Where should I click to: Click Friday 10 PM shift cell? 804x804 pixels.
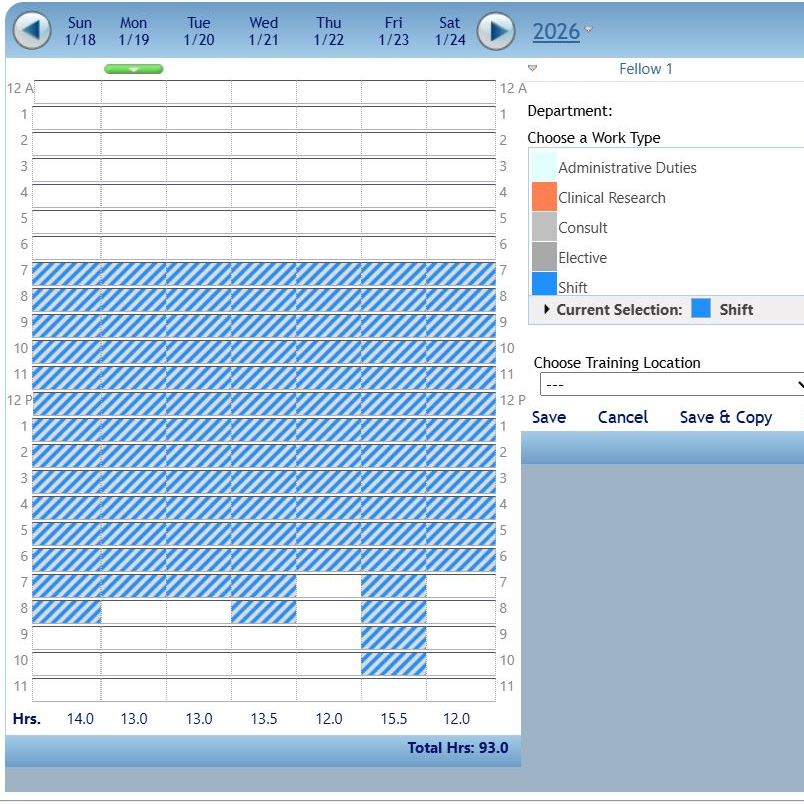pos(393,664)
